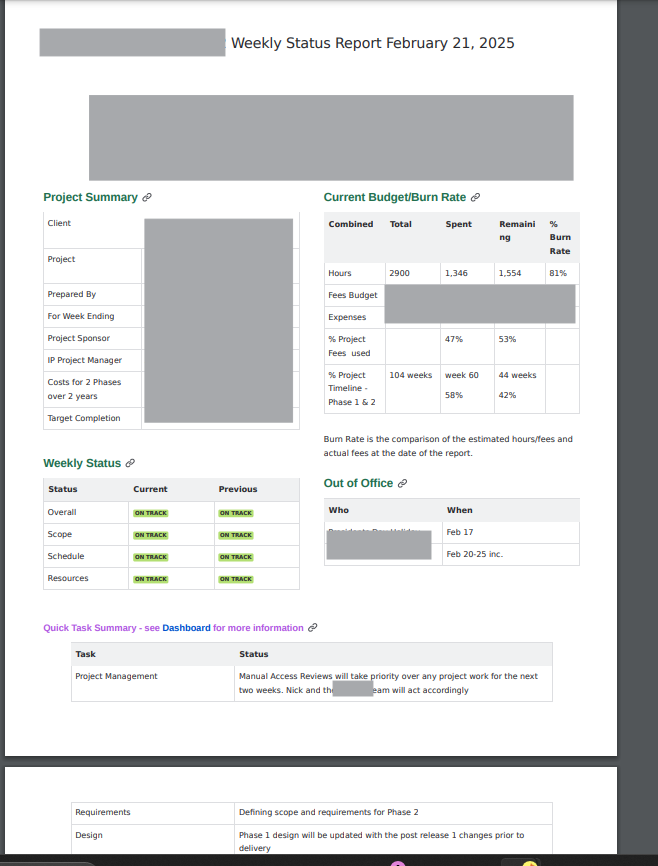
Task: Click the Burn Rate explanation paragraph
Action: pos(448,446)
